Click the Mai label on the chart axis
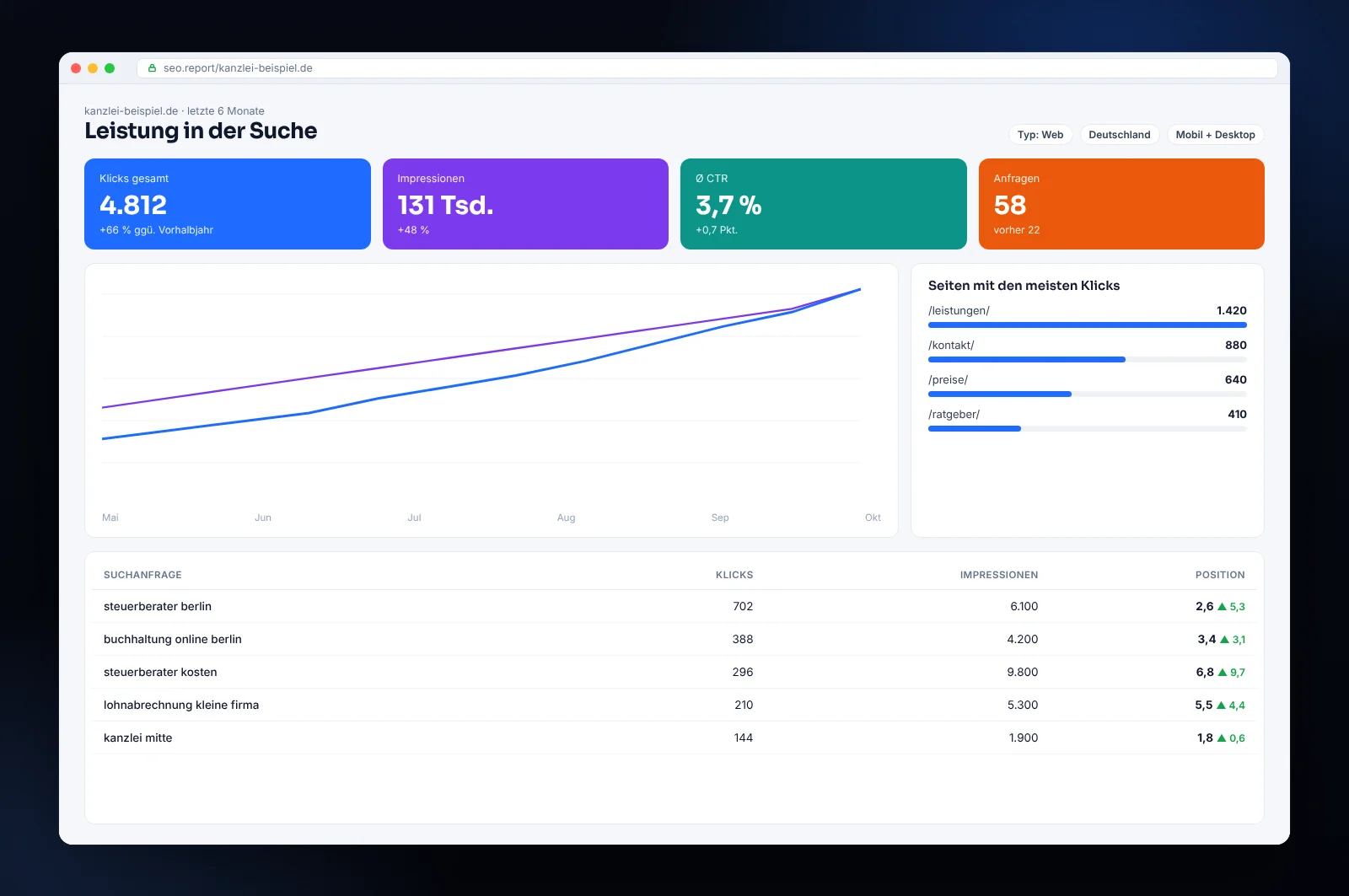1349x896 pixels. point(110,518)
